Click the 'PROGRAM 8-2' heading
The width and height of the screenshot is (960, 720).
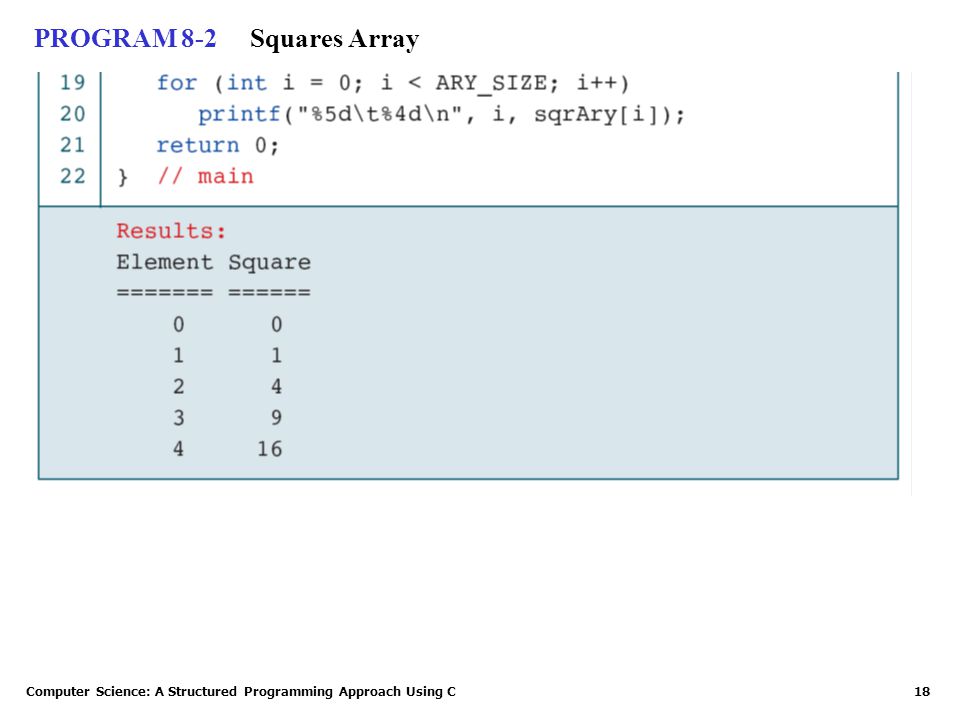pyautogui.click(x=125, y=39)
